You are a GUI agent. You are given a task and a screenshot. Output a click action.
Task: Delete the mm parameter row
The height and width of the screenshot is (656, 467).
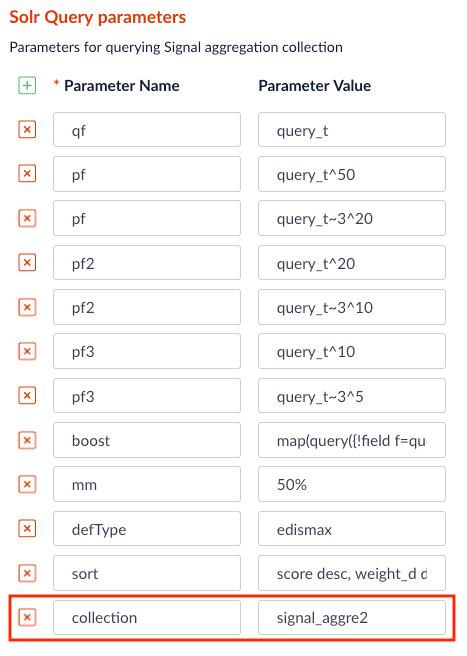27,484
